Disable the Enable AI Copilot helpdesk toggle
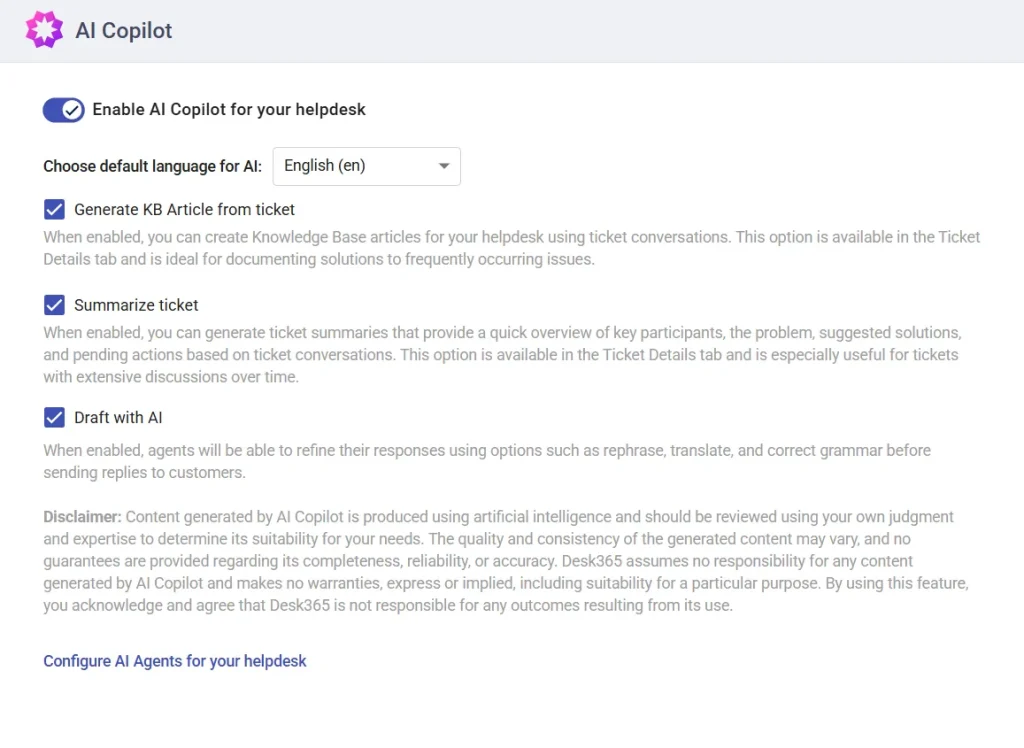This screenshot has width=1024, height=748. point(63,110)
